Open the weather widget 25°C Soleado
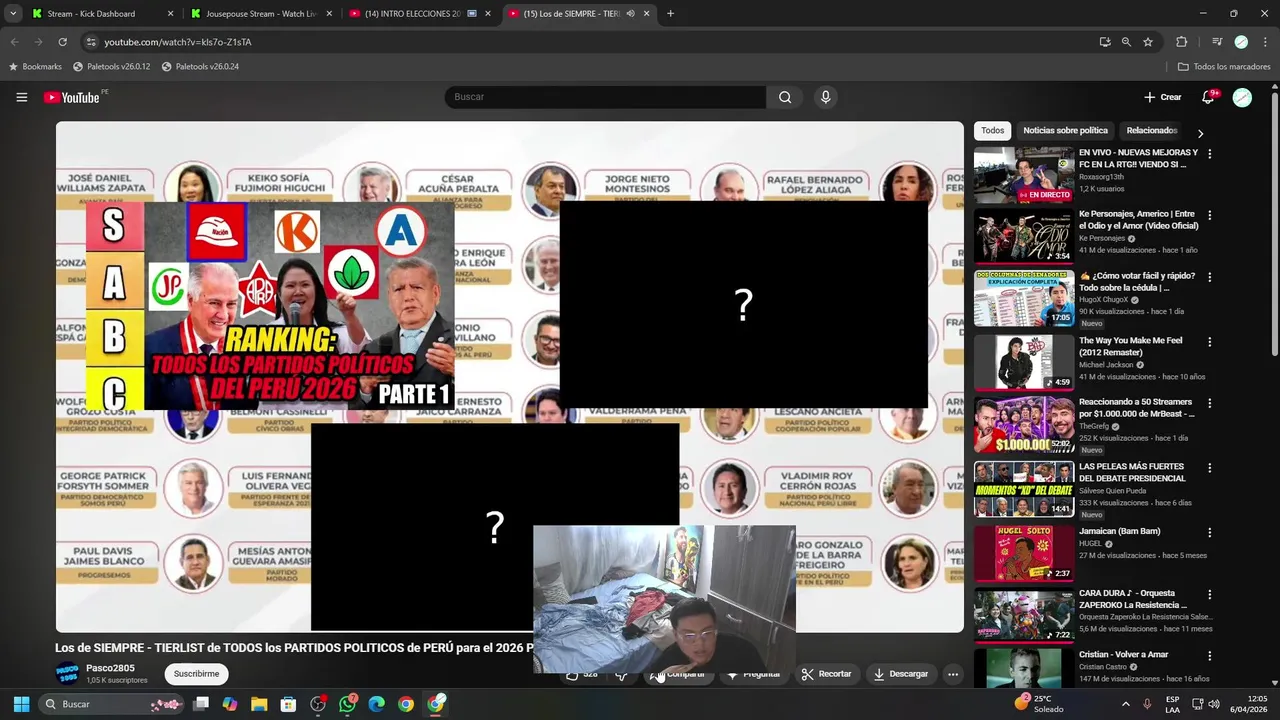This screenshot has height=720, width=1280. point(1040,704)
